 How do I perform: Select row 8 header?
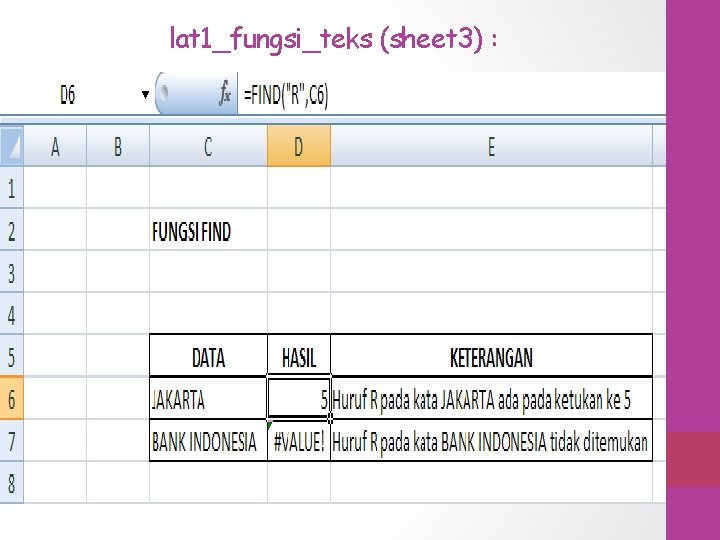11,483
